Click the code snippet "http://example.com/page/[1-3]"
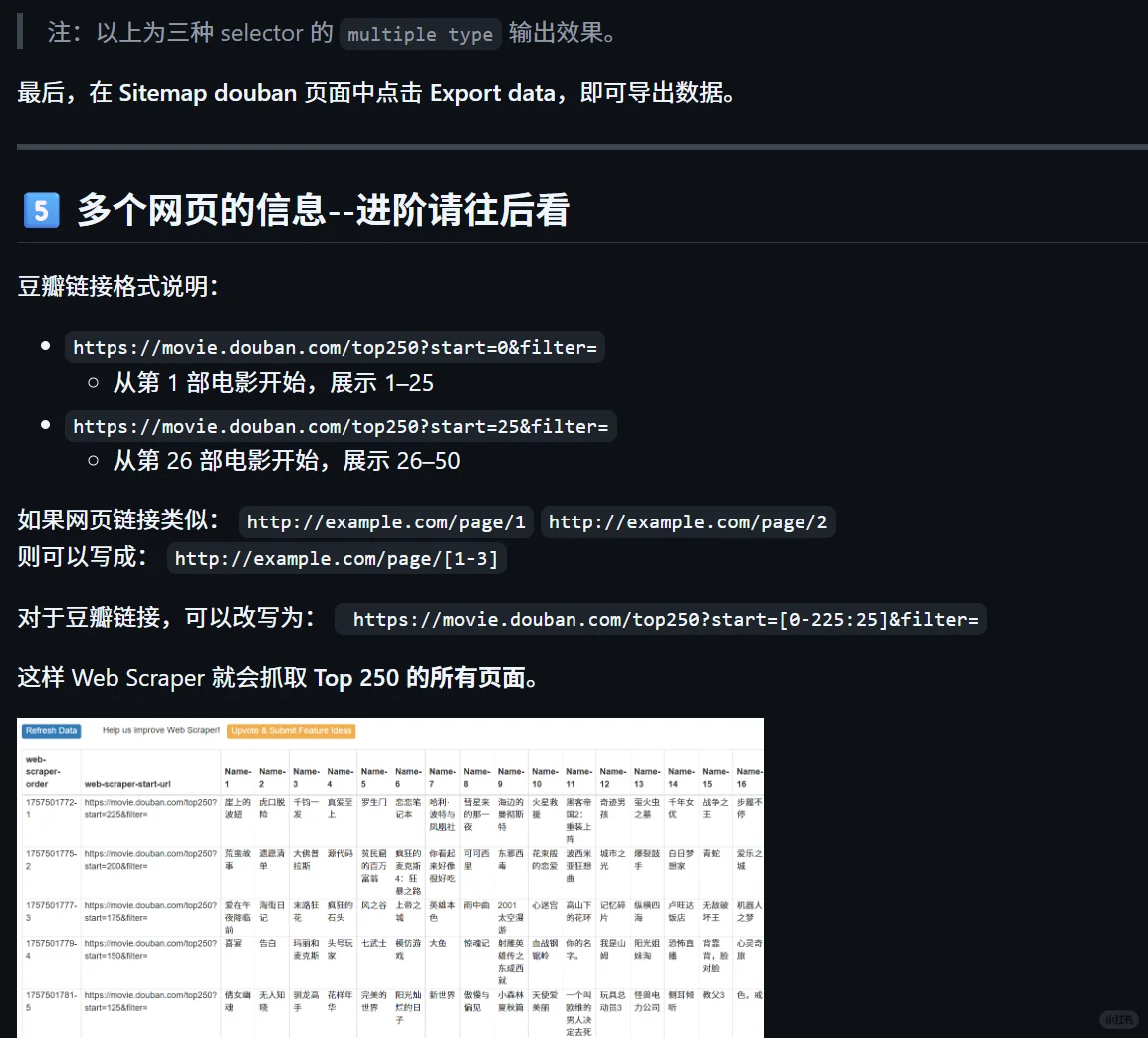 pyautogui.click(x=337, y=558)
